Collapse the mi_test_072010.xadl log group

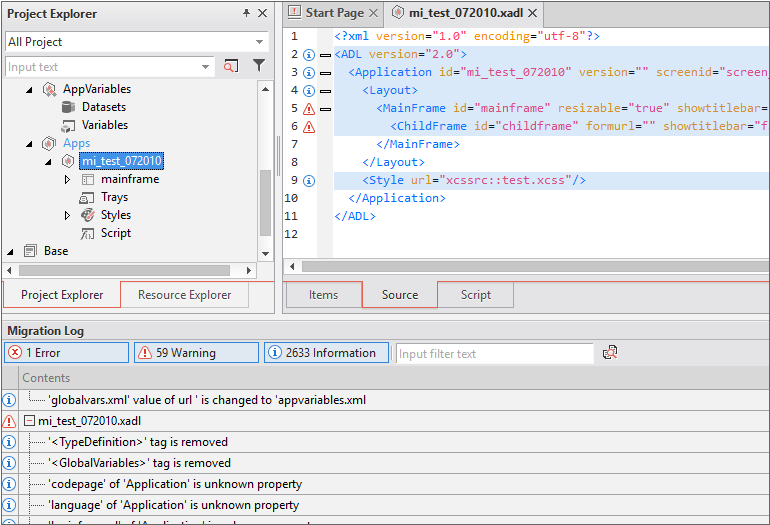point(29,421)
